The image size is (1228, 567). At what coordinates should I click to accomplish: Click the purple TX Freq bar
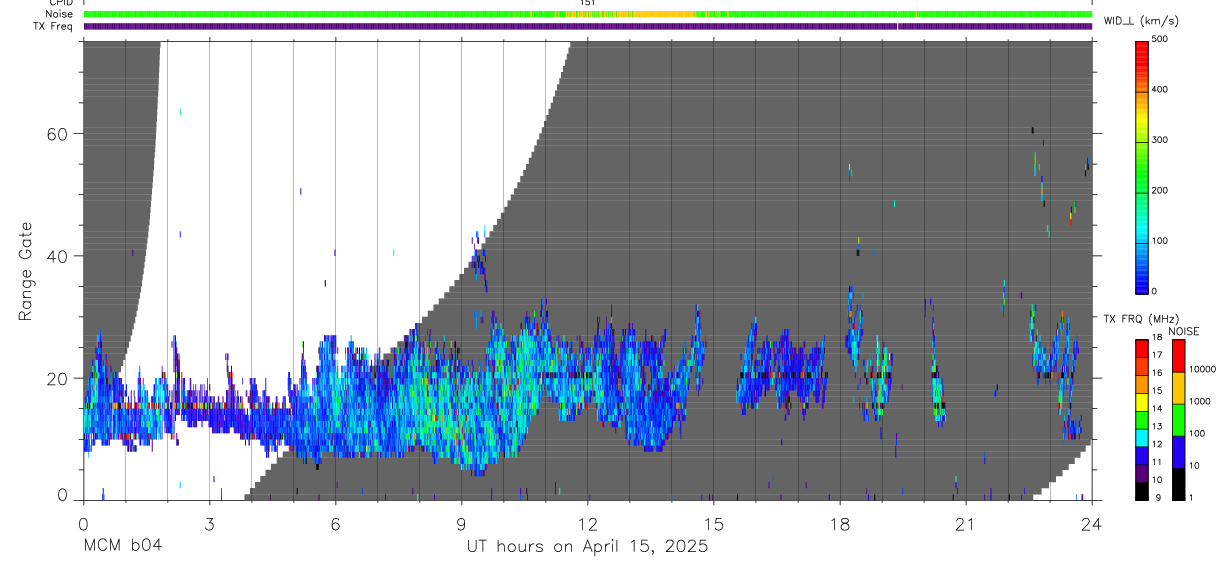pyautogui.click(x=588, y=26)
